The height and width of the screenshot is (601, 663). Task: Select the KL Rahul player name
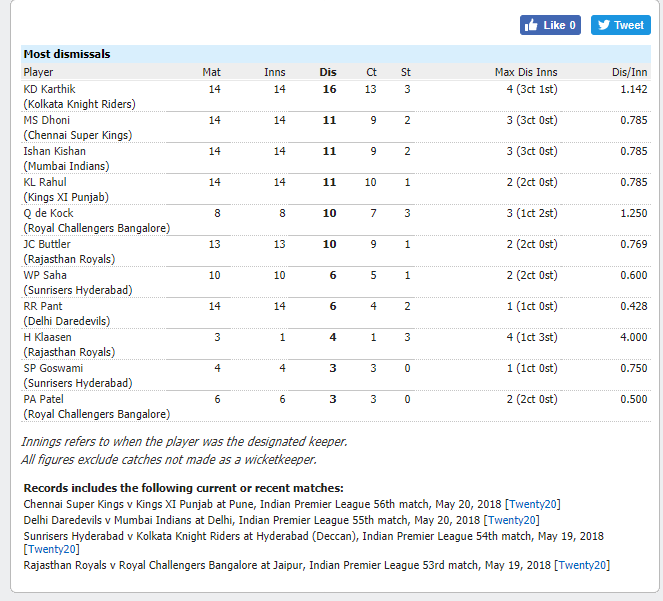click(45, 182)
